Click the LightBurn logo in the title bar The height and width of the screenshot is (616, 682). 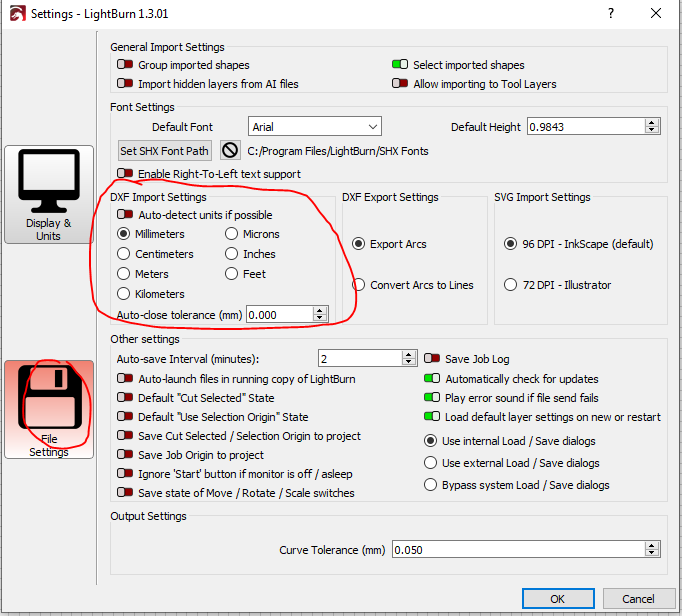click(17, 13)
